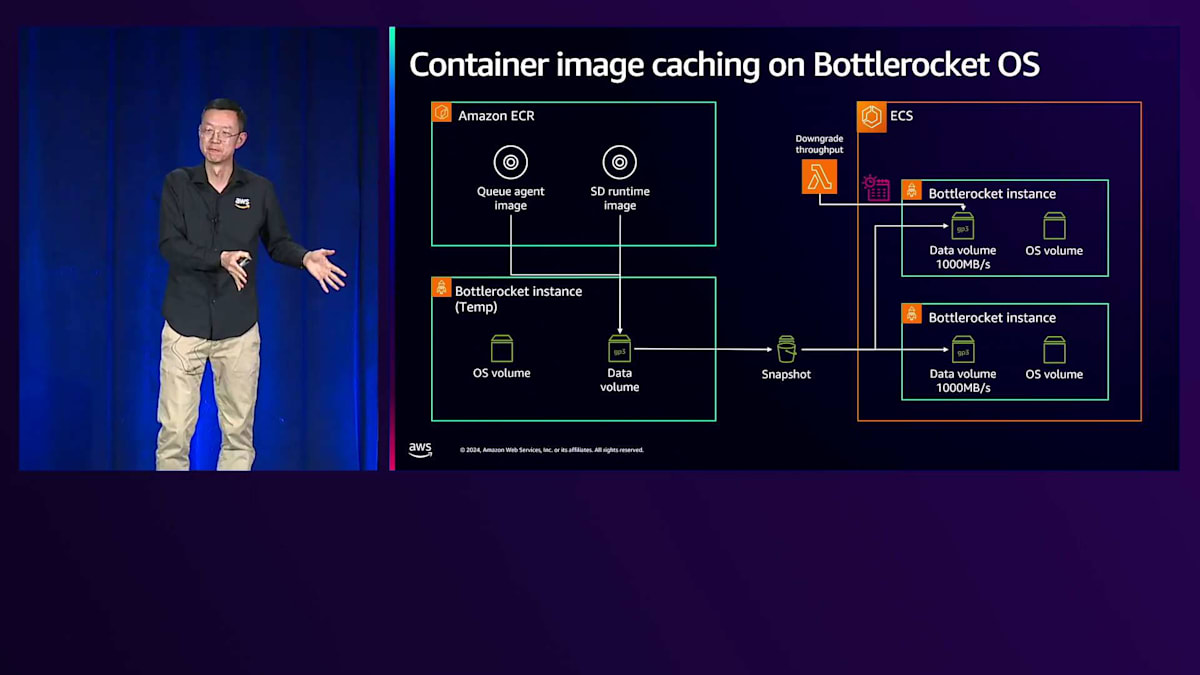Viewport: 1200px width, 675px height.
Task: Click the Amazon ECR orange service icon
Action: [x=442, y=112]
